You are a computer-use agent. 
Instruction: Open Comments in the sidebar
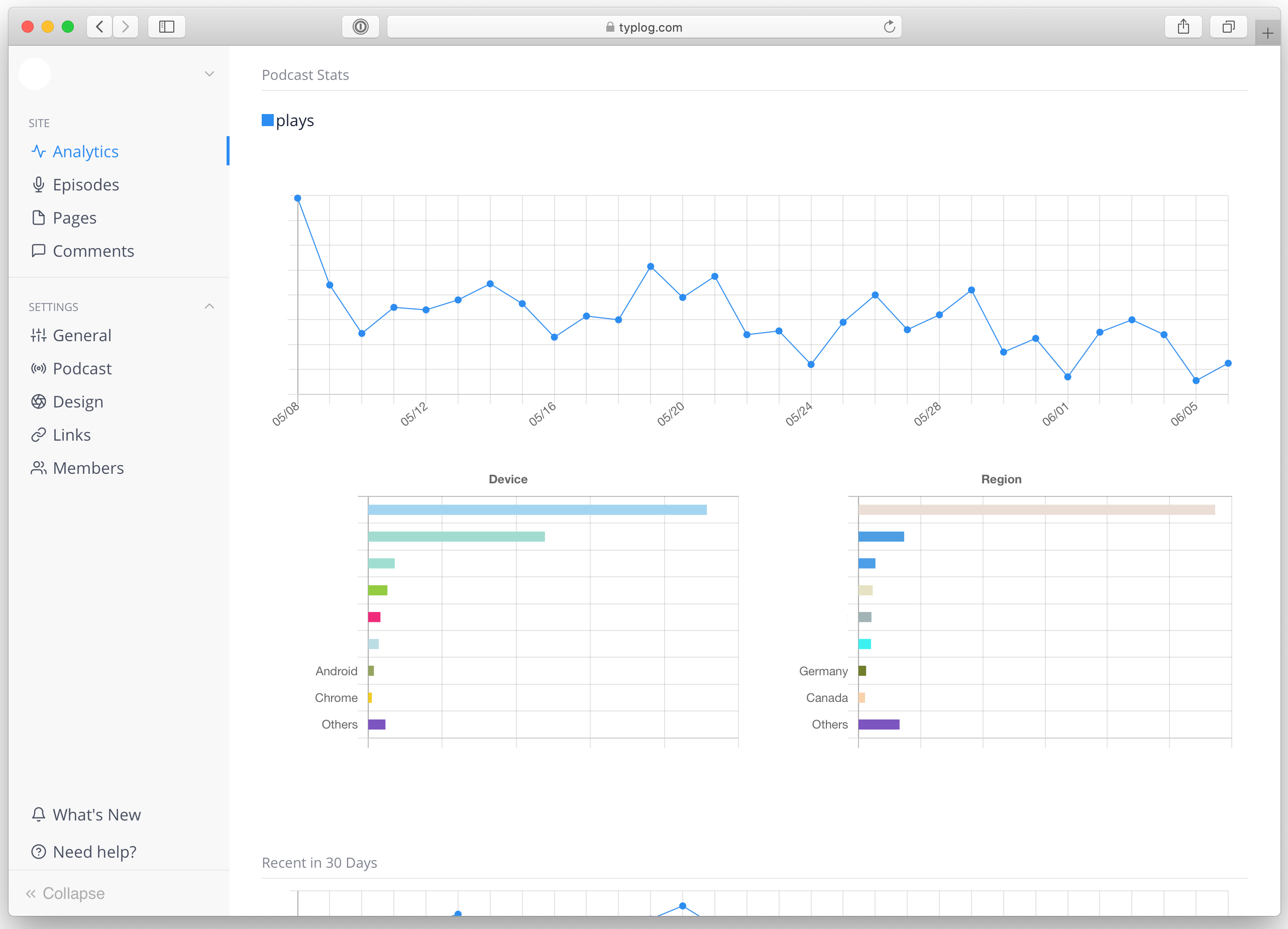point(119,251)
